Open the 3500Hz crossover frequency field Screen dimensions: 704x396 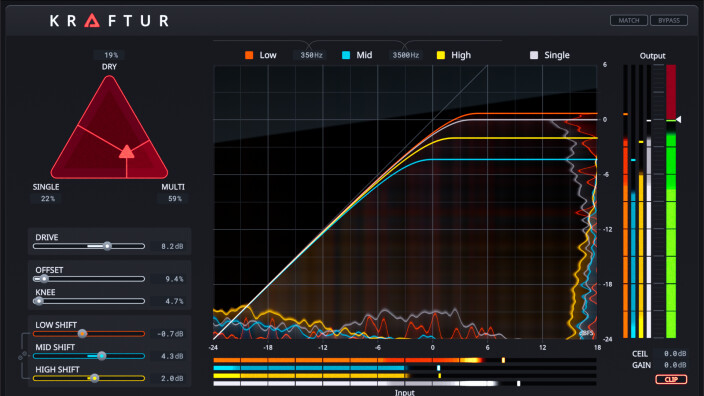tap(405, 55)
